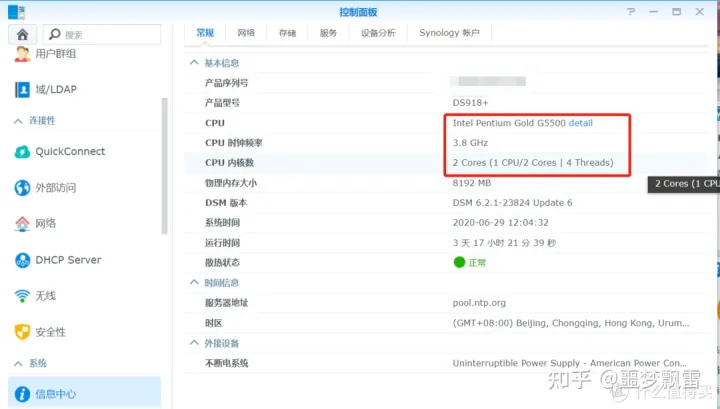Switch to the 设备分析 tab
This screenshot has width=720, height=409.
378,33
